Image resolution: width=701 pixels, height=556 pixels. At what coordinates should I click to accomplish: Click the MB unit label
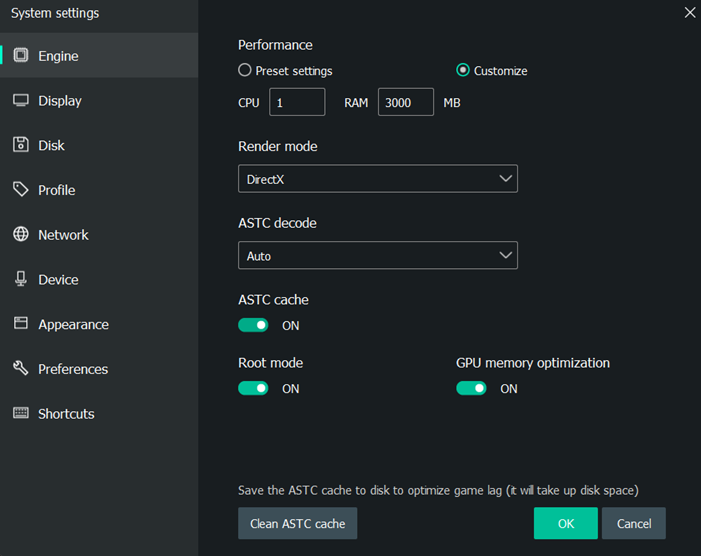pyautogui.click(x=452, y=103)
